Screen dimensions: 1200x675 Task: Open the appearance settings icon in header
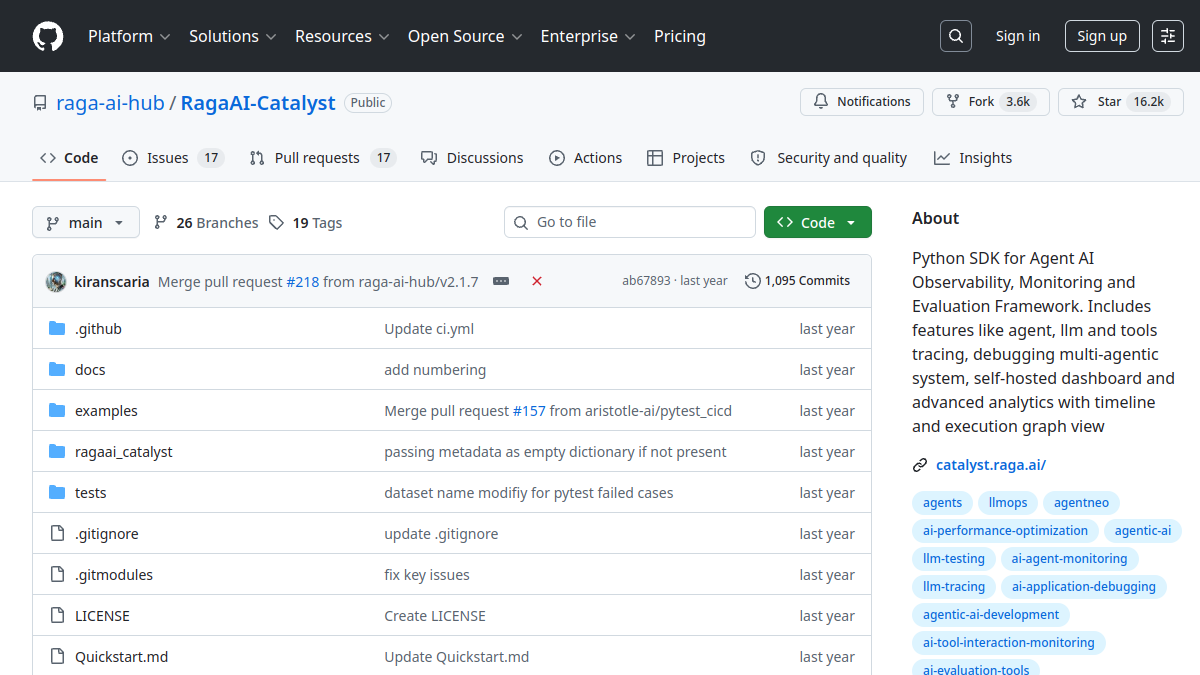pos(1168,36)
